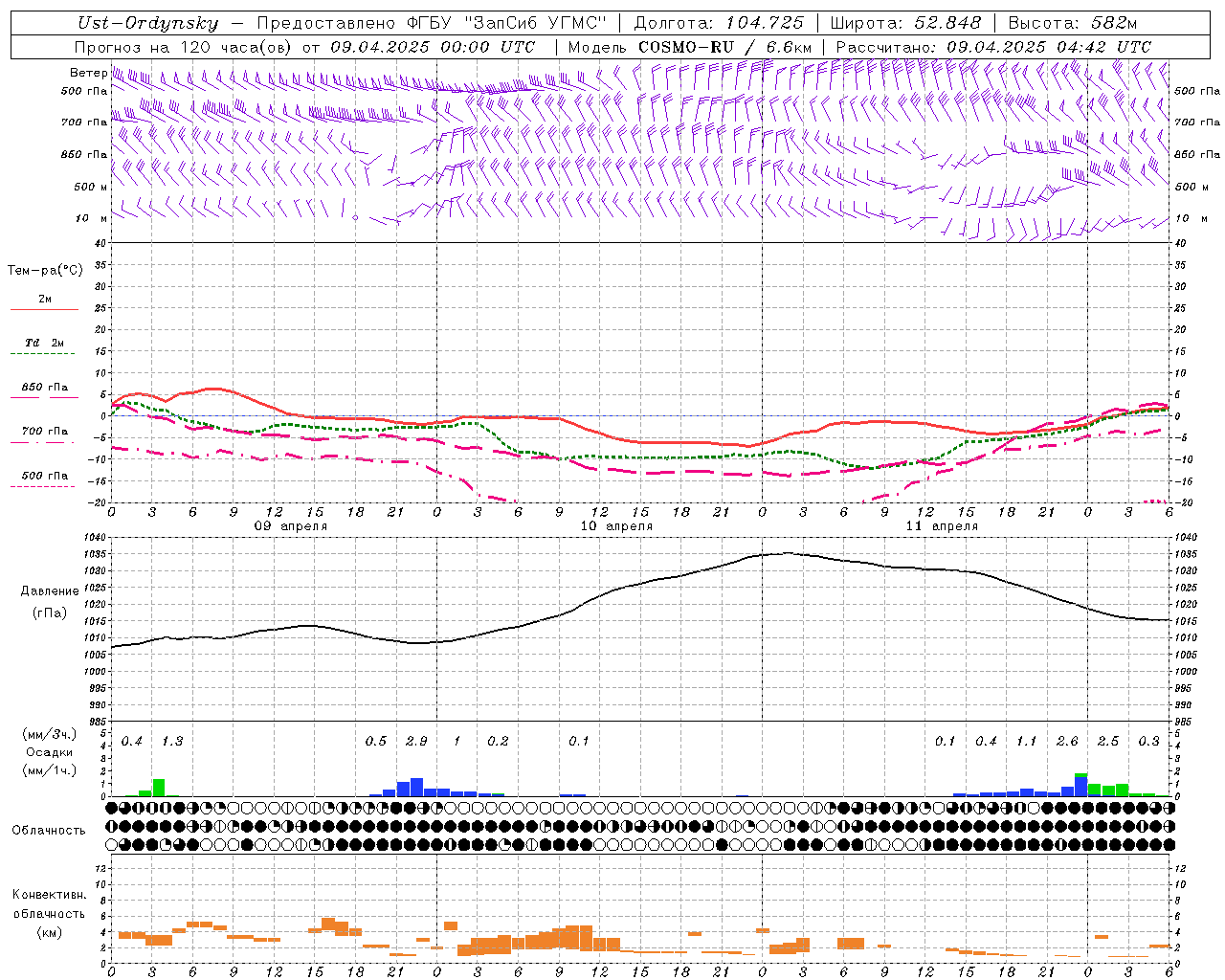Click the precipitation value 2.5
Viewport: 1225px width, 980px height.
(x=1108, y=742)
